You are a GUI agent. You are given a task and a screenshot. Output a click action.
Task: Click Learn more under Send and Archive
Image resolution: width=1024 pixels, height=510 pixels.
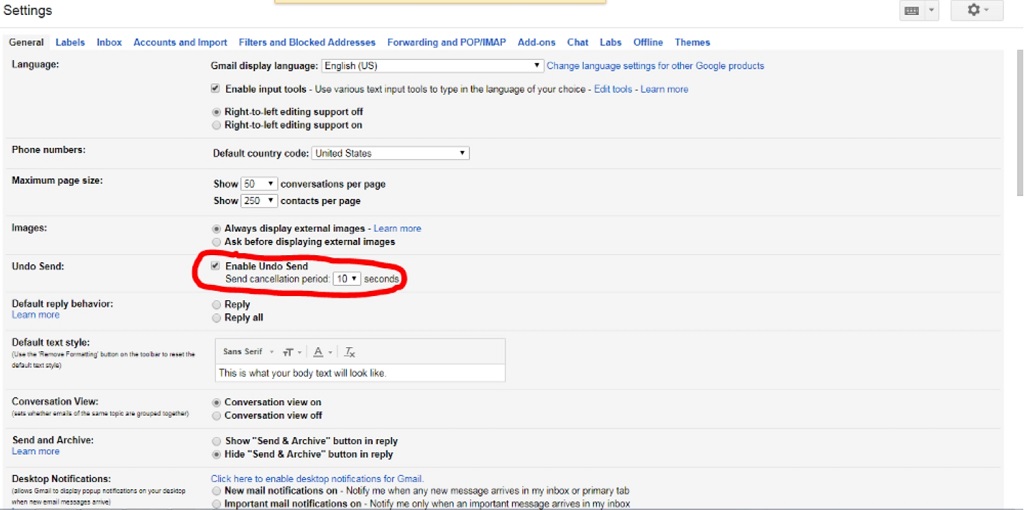(35, 451)
